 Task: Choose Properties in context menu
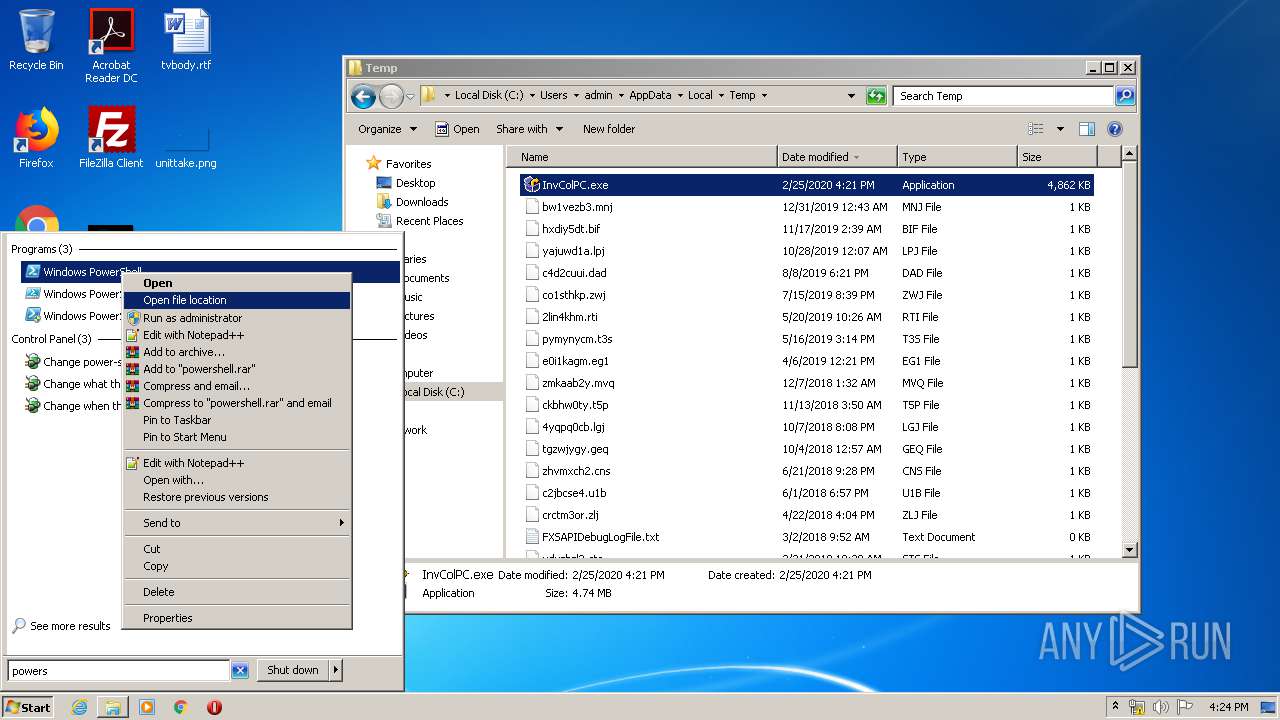(237, 618)
